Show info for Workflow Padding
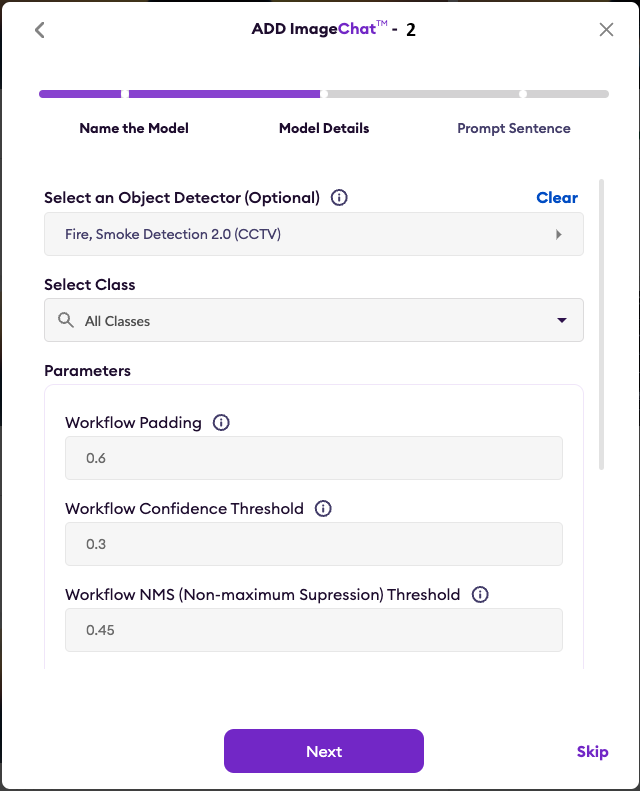The width and height of the screenshot is (640, 791). point(221,423)
